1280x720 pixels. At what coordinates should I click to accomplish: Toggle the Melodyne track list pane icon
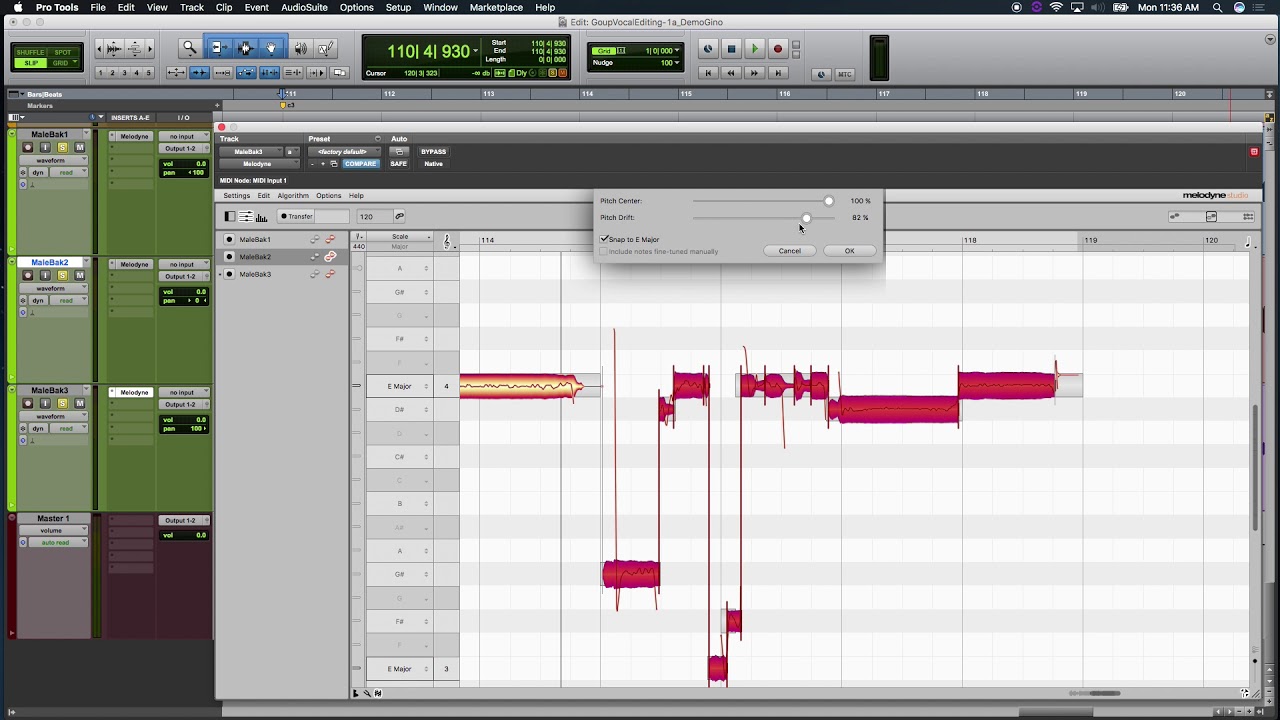coord(230,217)
